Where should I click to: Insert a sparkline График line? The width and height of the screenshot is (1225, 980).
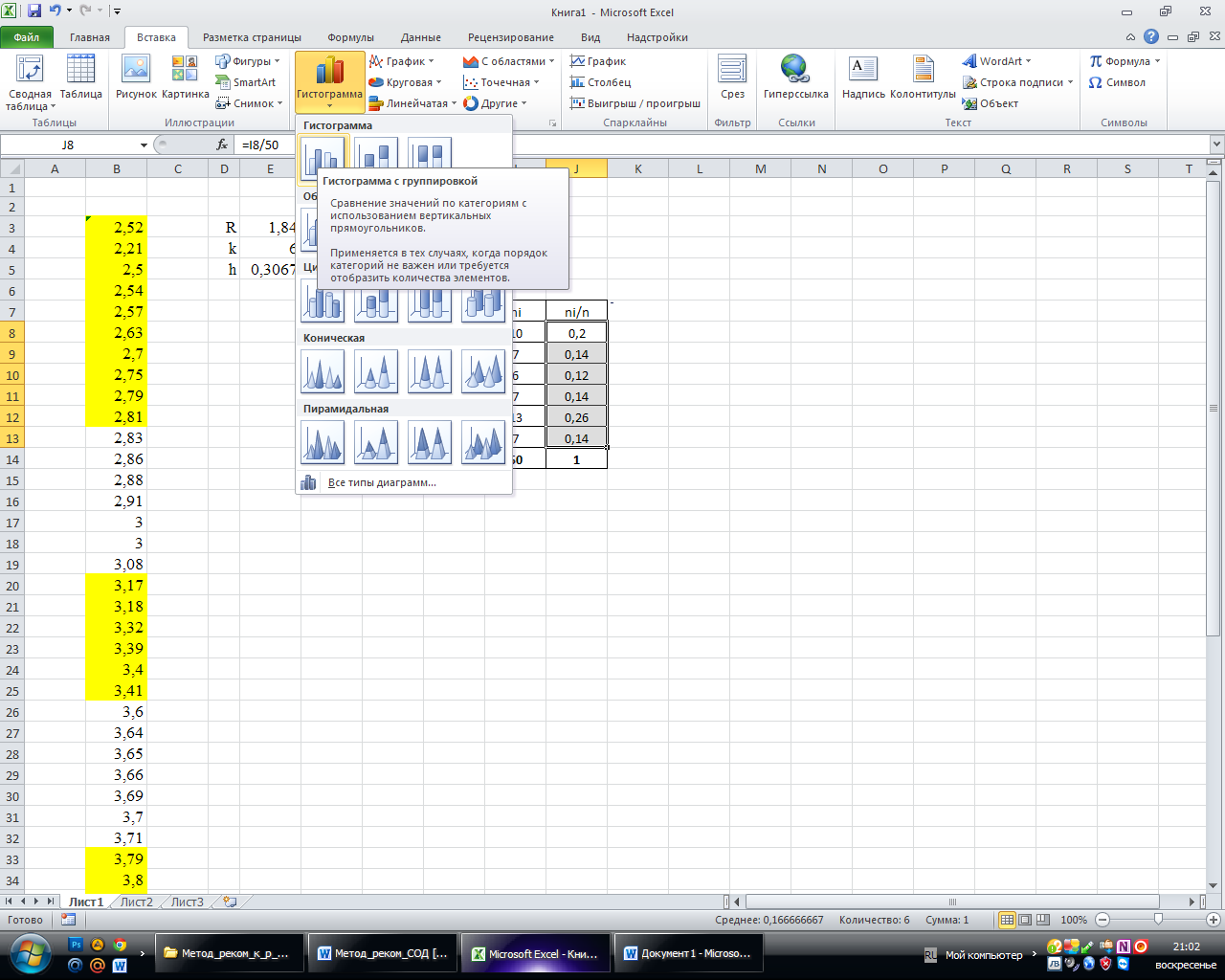[598, 61]
